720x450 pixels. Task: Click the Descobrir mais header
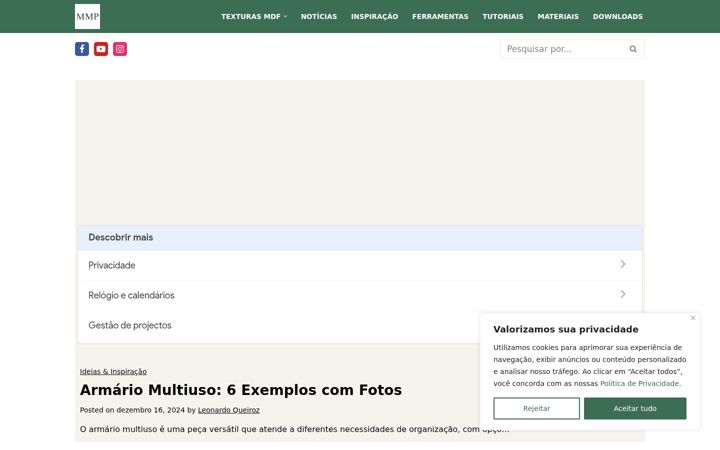[x=360, y=237]
